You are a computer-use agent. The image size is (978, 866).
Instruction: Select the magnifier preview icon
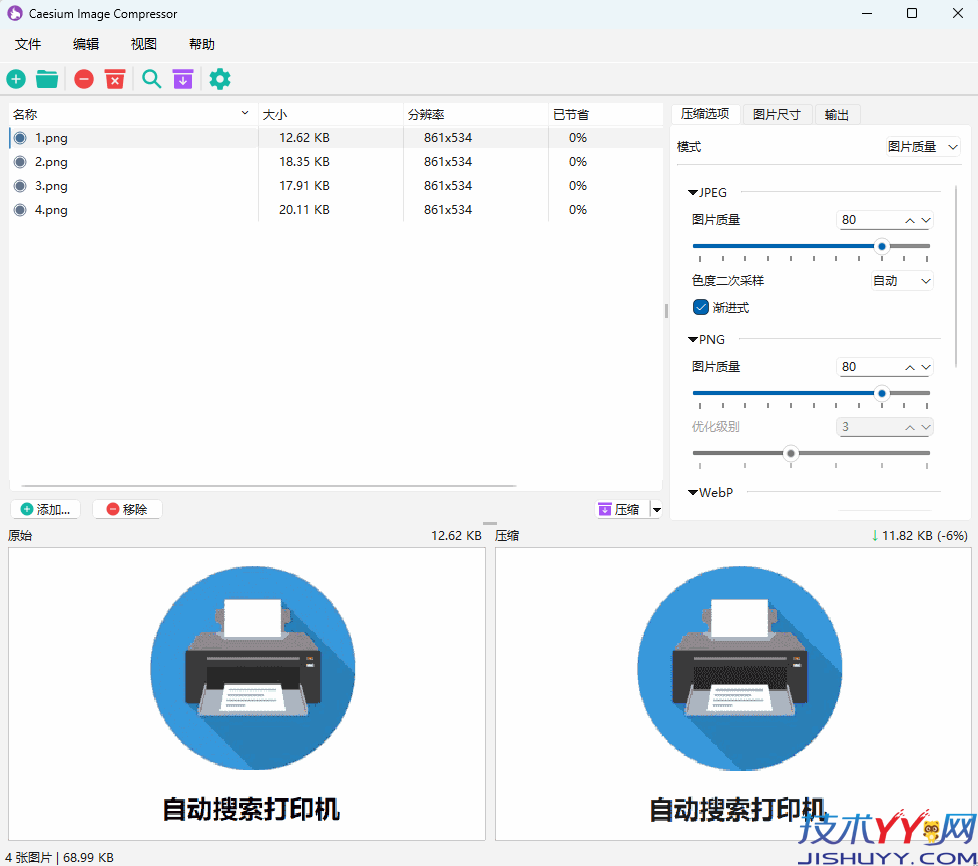pyautogui.click(x=151, y=78)
